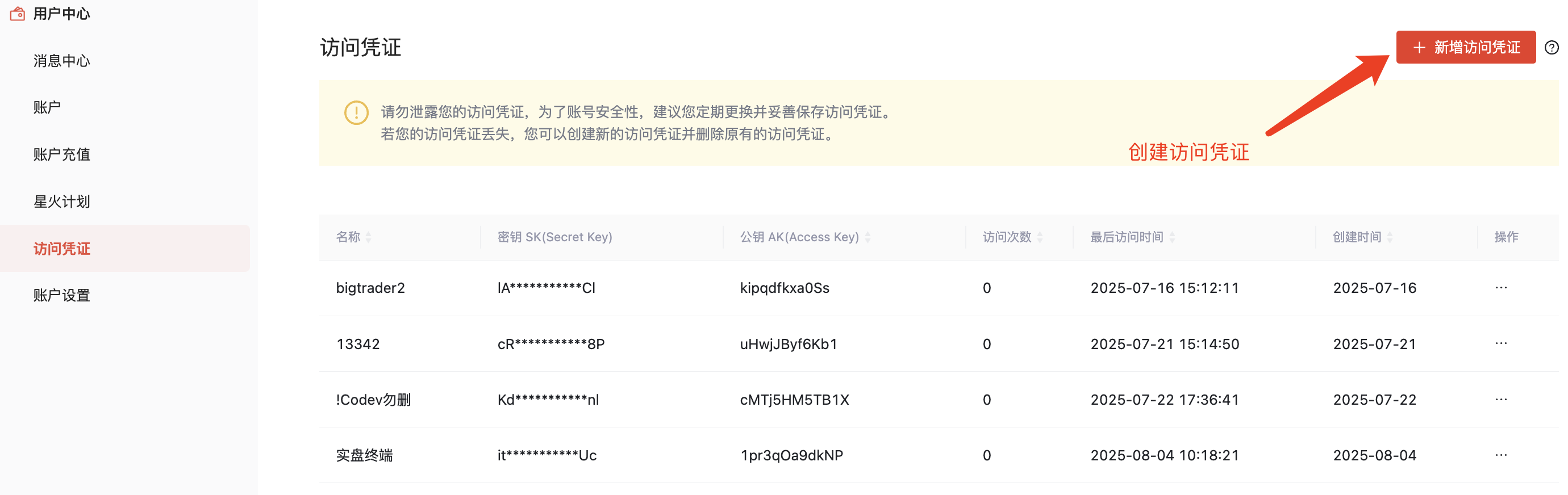The width and height of the screenshot is (1568, 495).
Task: Open the more actions menu for bigtrader2
Action: coord(1500,288)
